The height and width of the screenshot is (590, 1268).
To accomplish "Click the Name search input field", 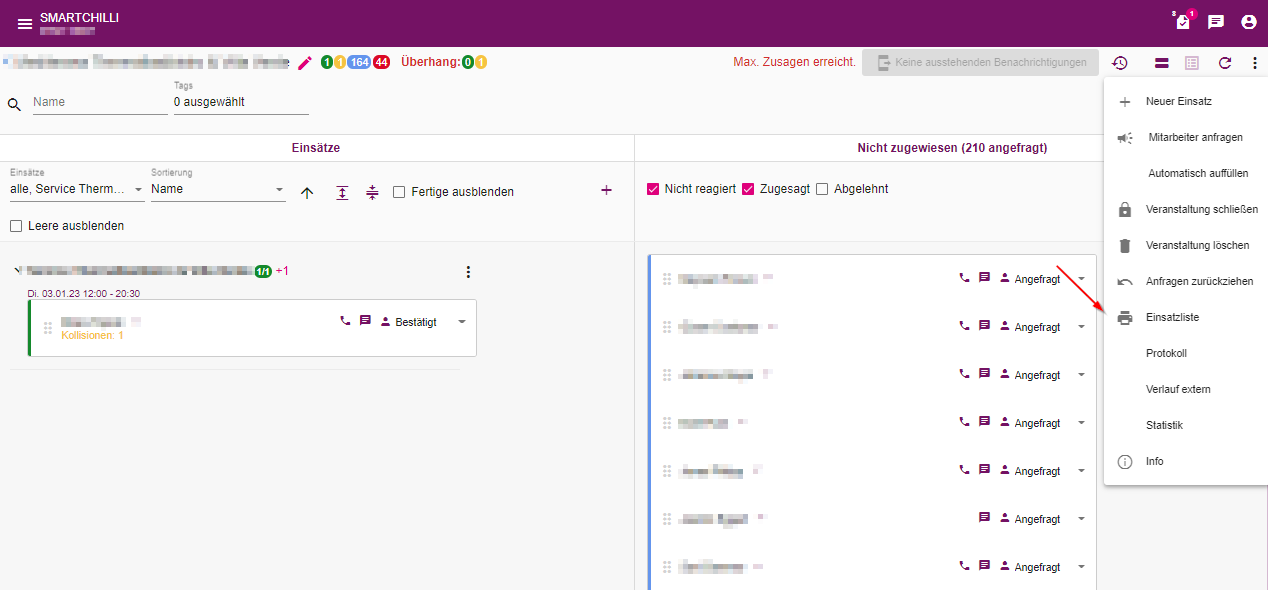I will pyautogui.click(x=100, y=102).
